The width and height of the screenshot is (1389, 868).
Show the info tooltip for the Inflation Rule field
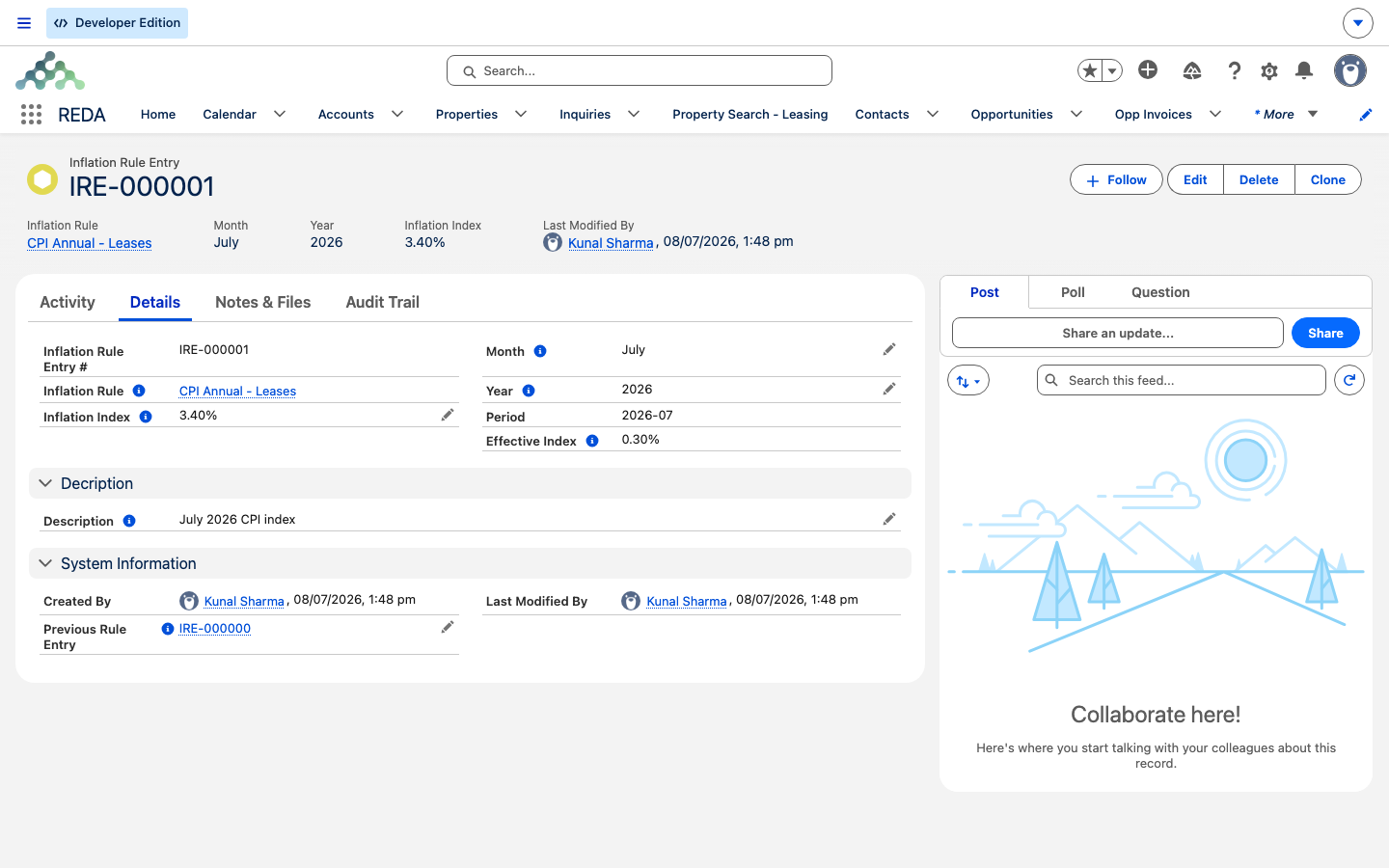[139, 391]
